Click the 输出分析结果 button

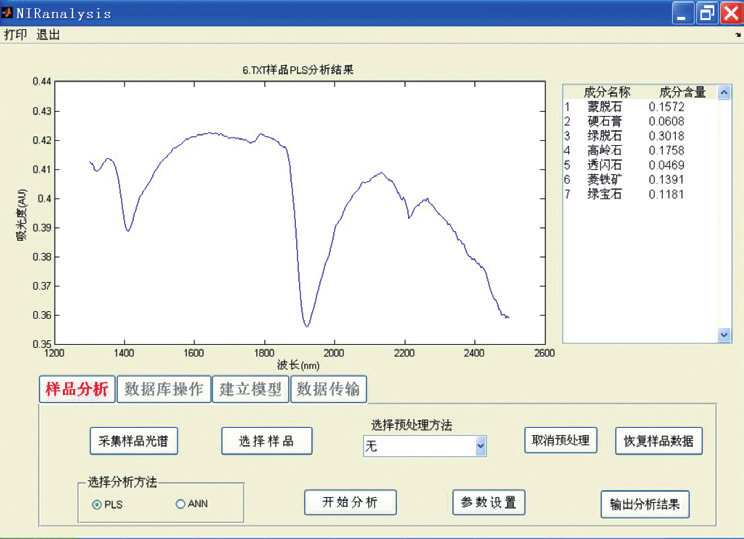pyautogui.click(x=645, y=504)
